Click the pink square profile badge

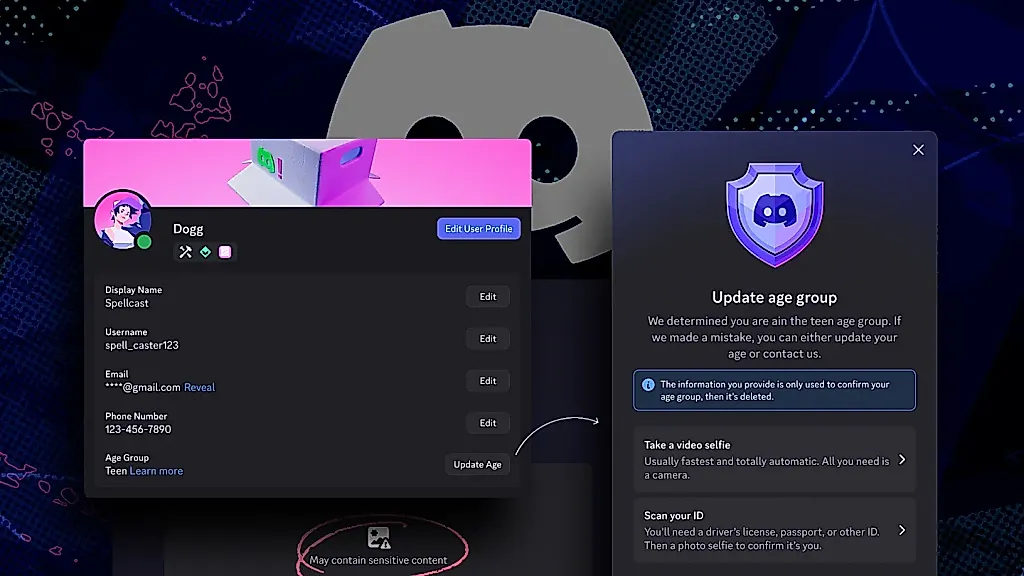(225, 252)
